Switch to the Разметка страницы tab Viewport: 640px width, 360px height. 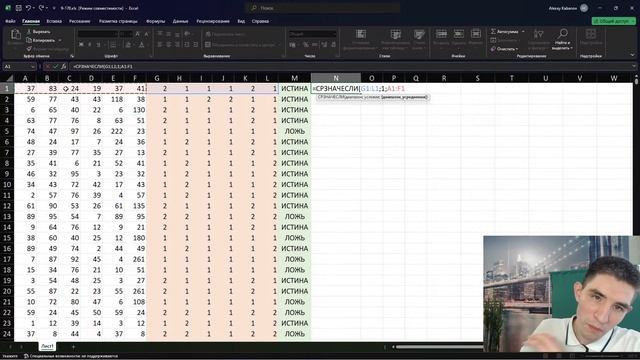pos(118,21)
